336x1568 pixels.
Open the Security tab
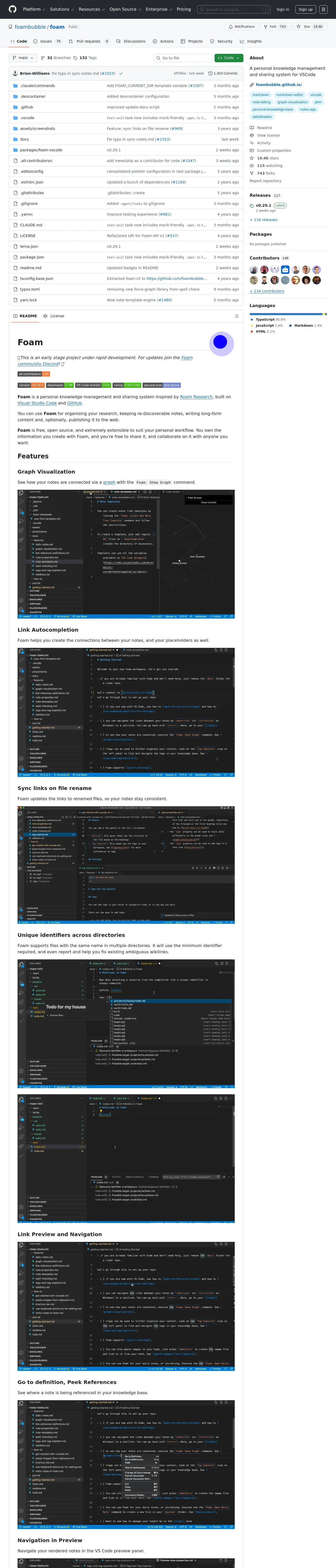click(221, 41)
